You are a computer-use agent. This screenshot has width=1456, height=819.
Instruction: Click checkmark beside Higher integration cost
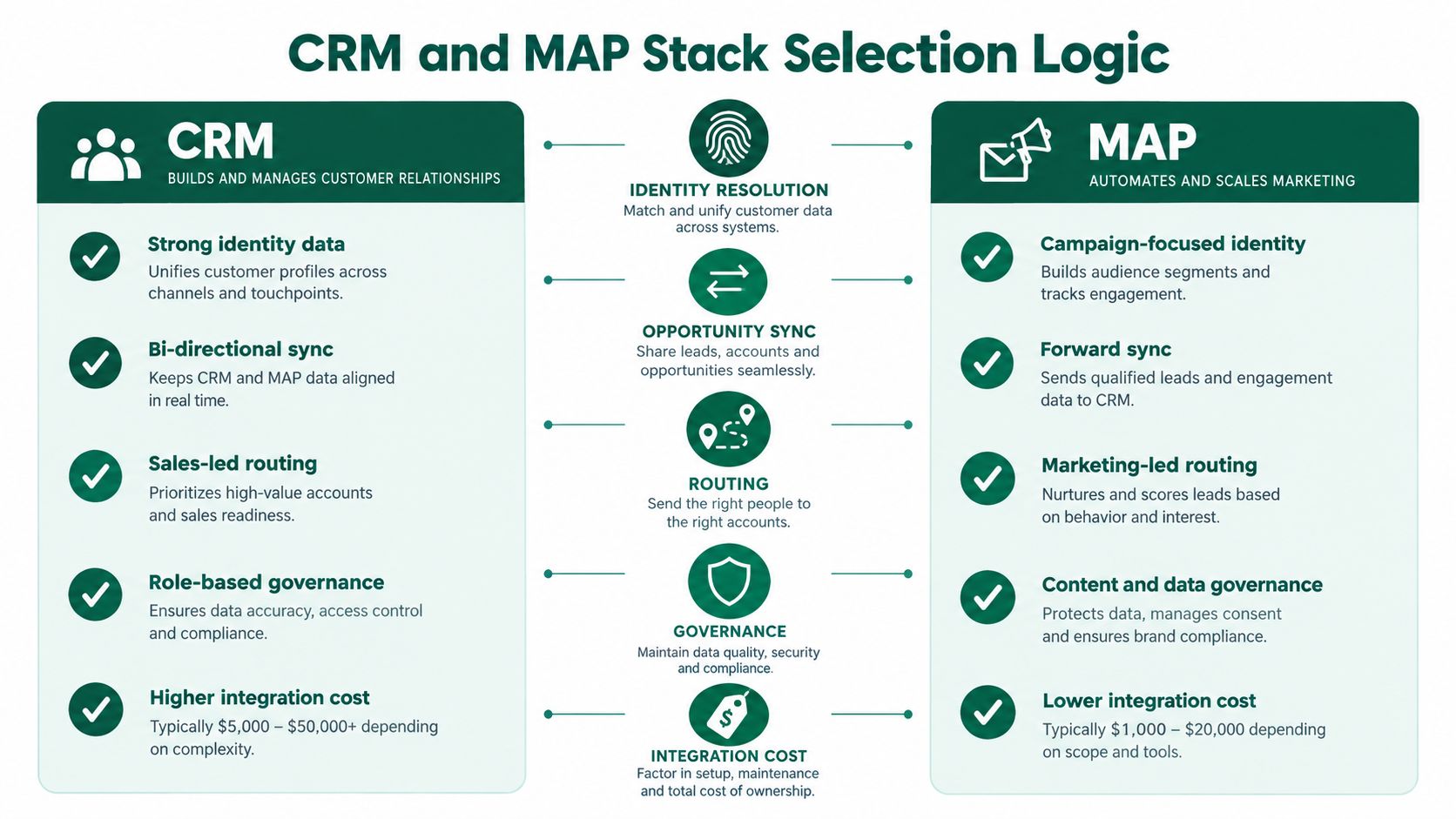96,709
